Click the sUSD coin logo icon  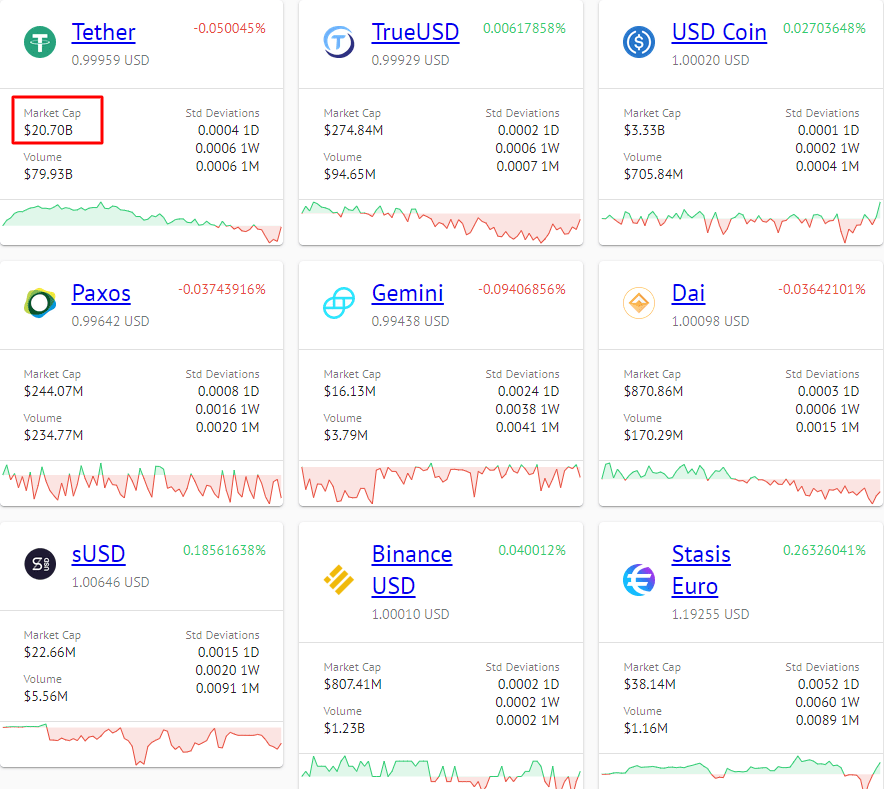click(40, 564)
